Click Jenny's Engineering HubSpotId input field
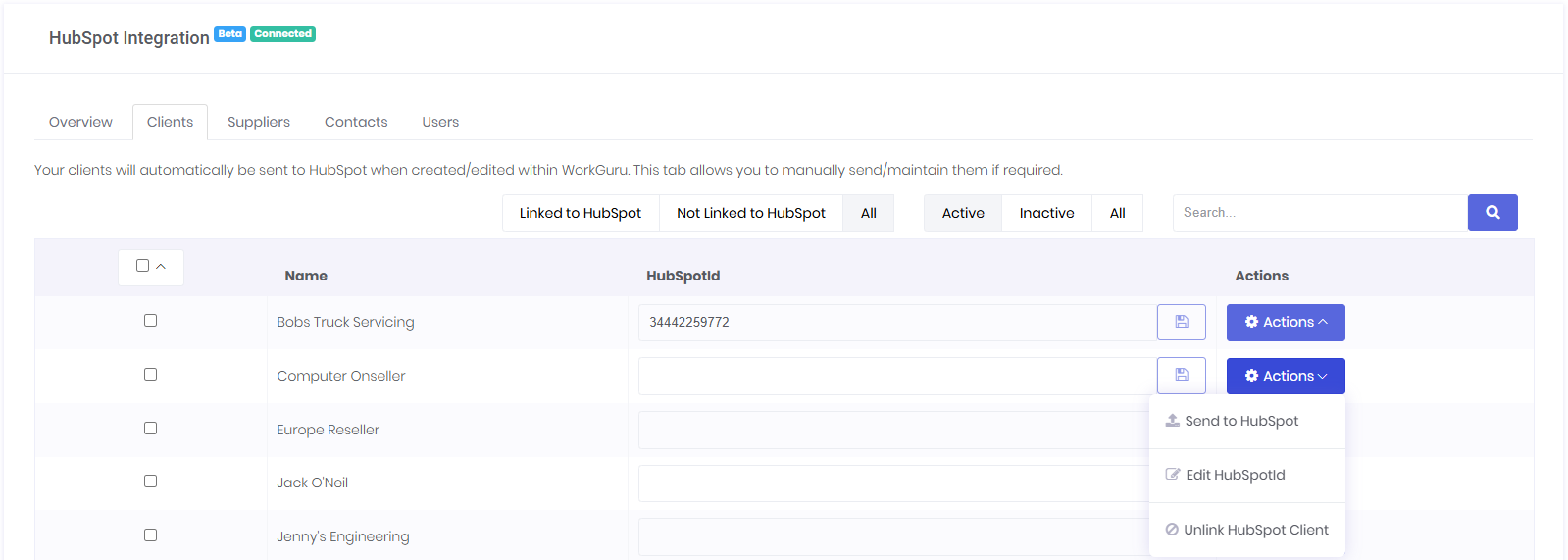 893,536
